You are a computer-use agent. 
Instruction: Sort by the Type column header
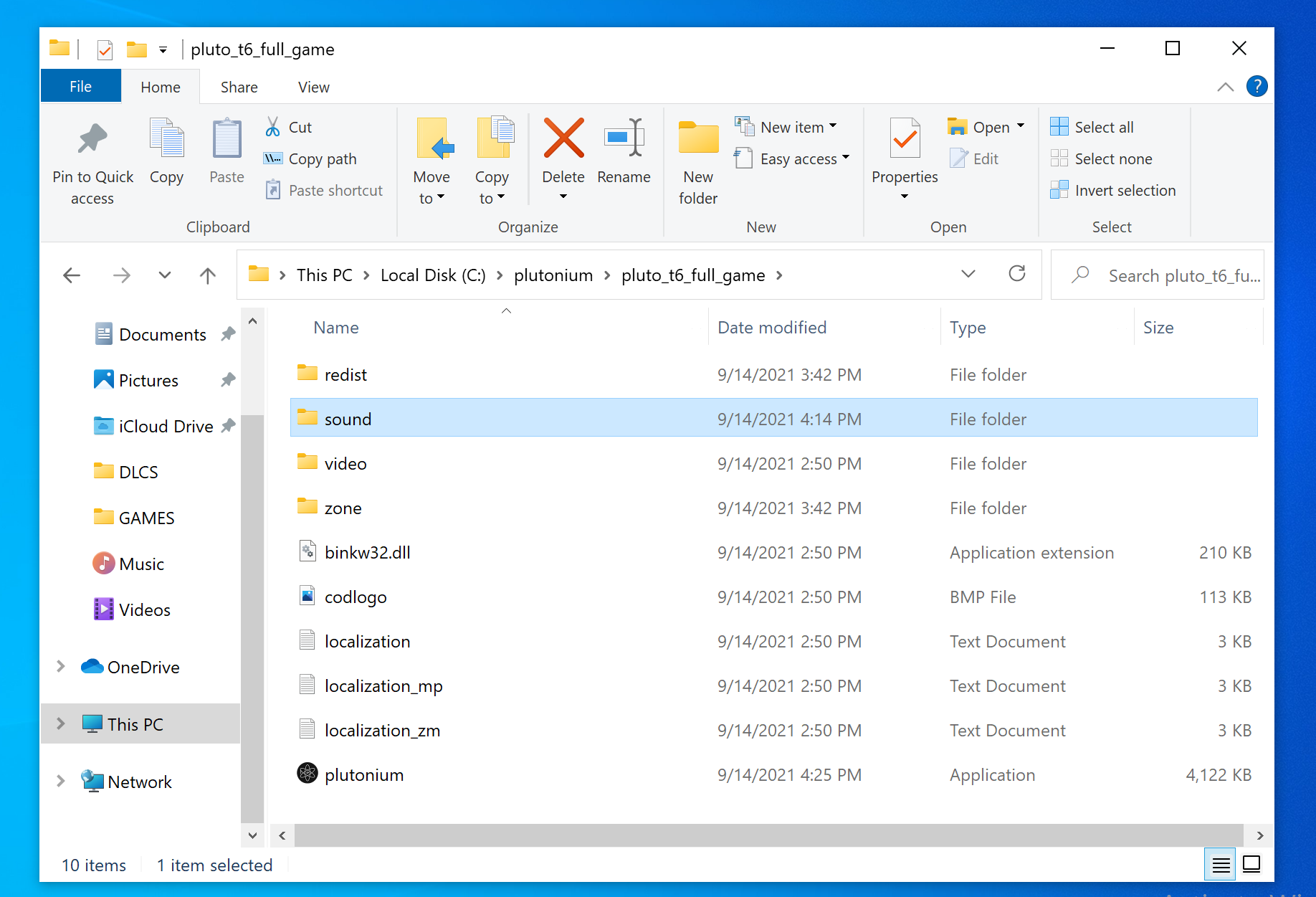click(968, 328)
